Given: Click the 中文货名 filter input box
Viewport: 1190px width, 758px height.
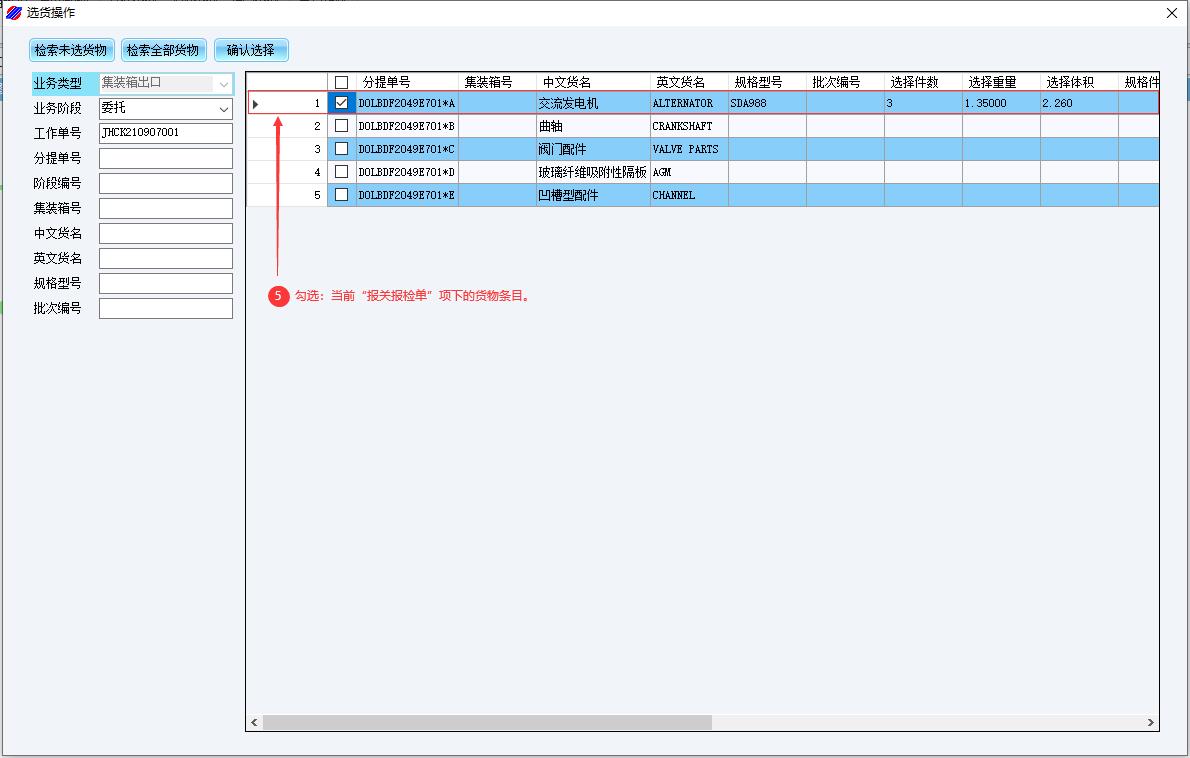Looking at the screenshot, I should click(x=165, y=233).
